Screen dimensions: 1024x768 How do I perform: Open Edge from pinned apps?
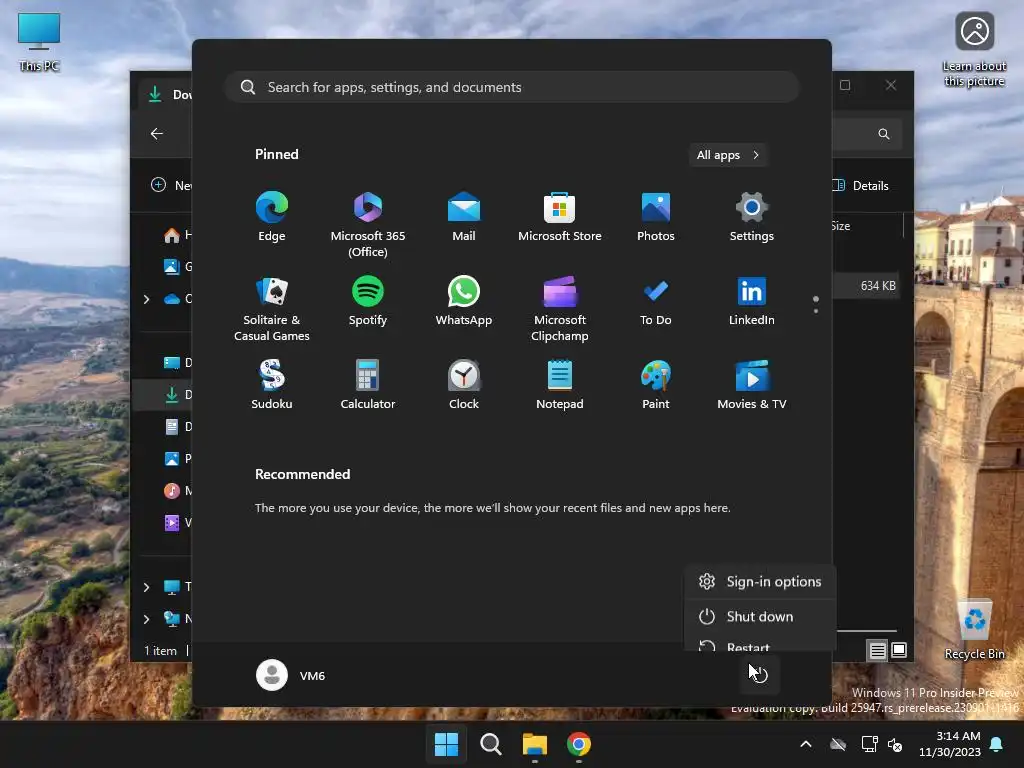[x=272, y=217]
